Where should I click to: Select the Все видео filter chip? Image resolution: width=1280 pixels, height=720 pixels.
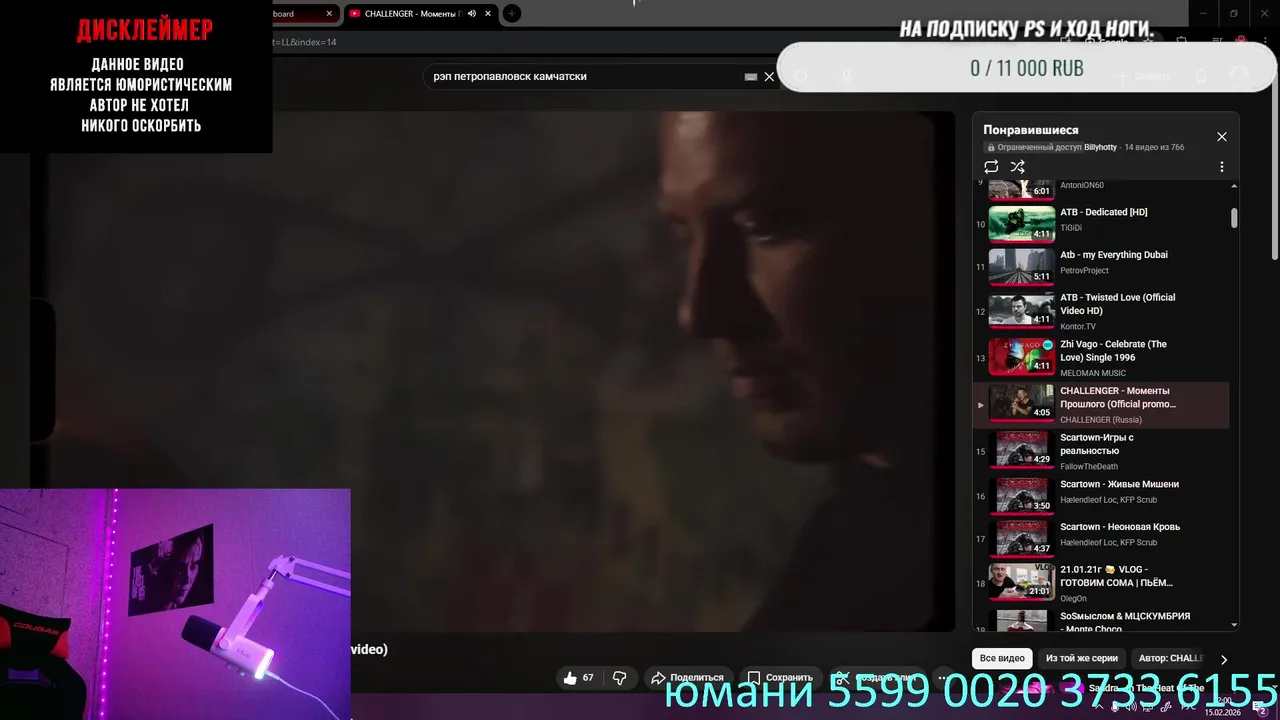(1002, 659)
